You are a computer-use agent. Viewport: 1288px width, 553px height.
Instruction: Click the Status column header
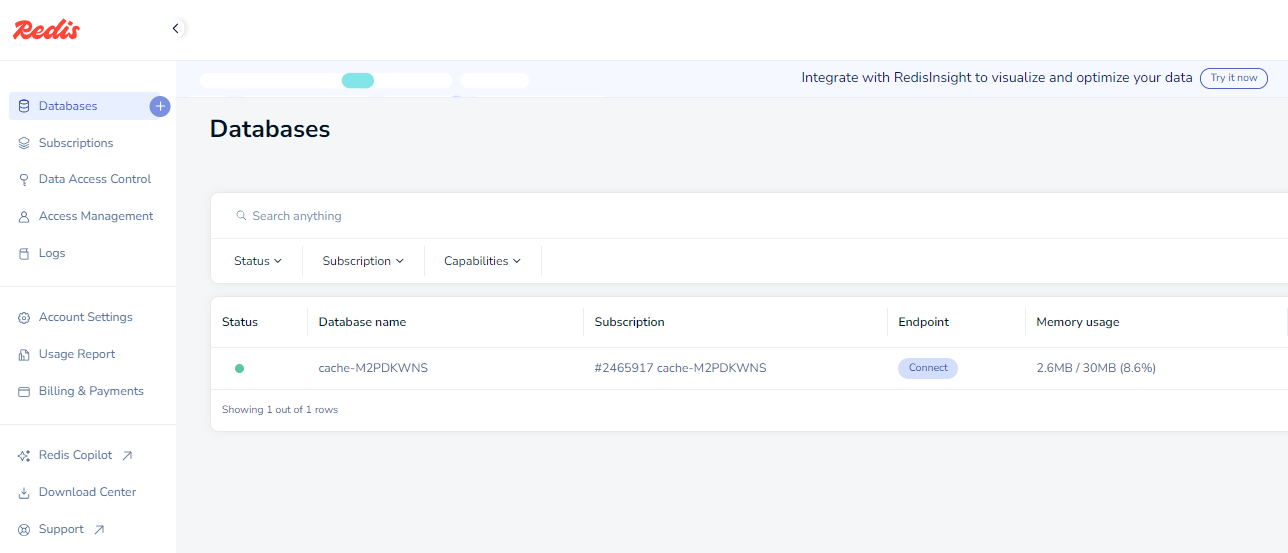(x=240, y=322)
